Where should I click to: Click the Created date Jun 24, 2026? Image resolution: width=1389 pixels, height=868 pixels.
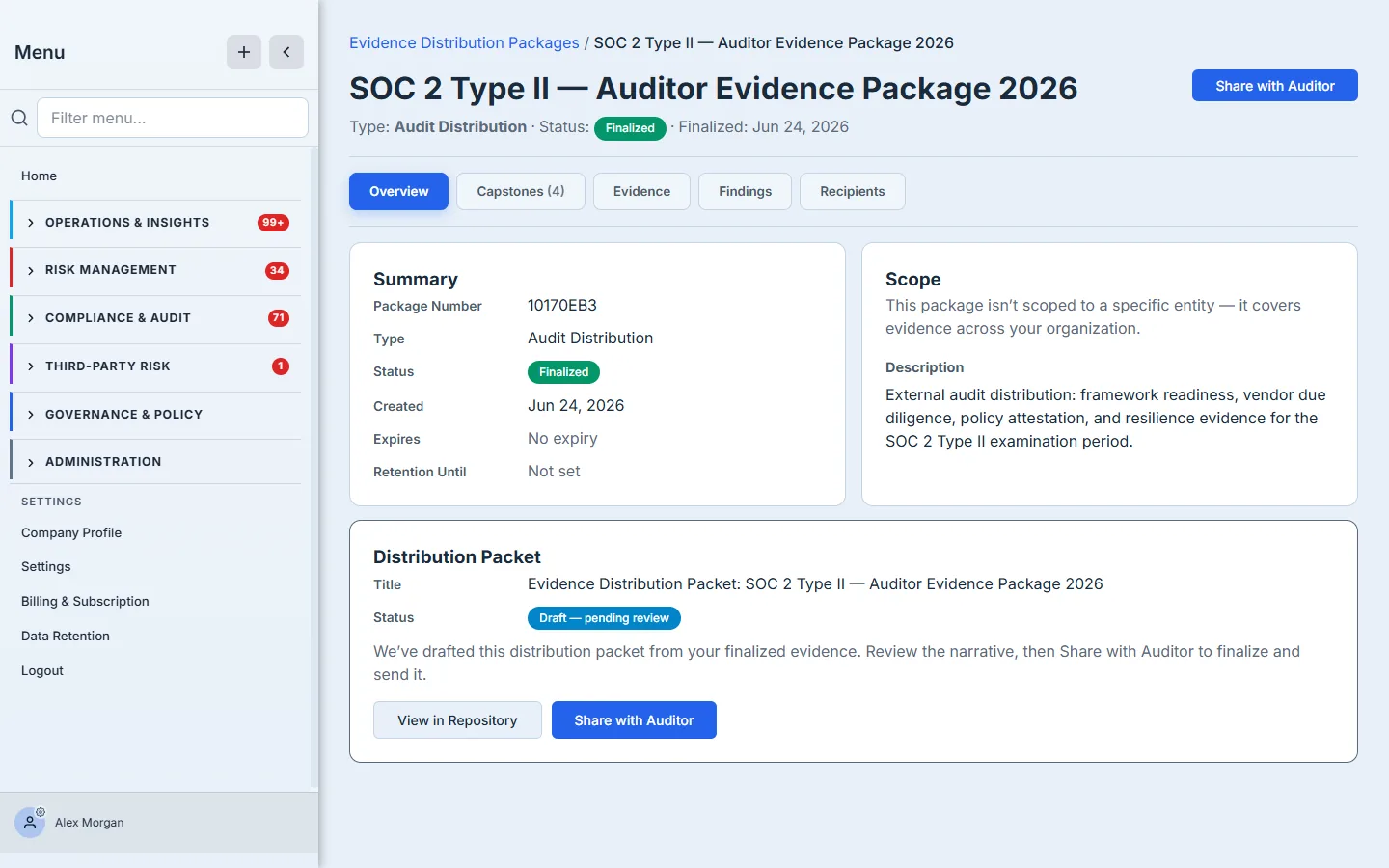576,405
